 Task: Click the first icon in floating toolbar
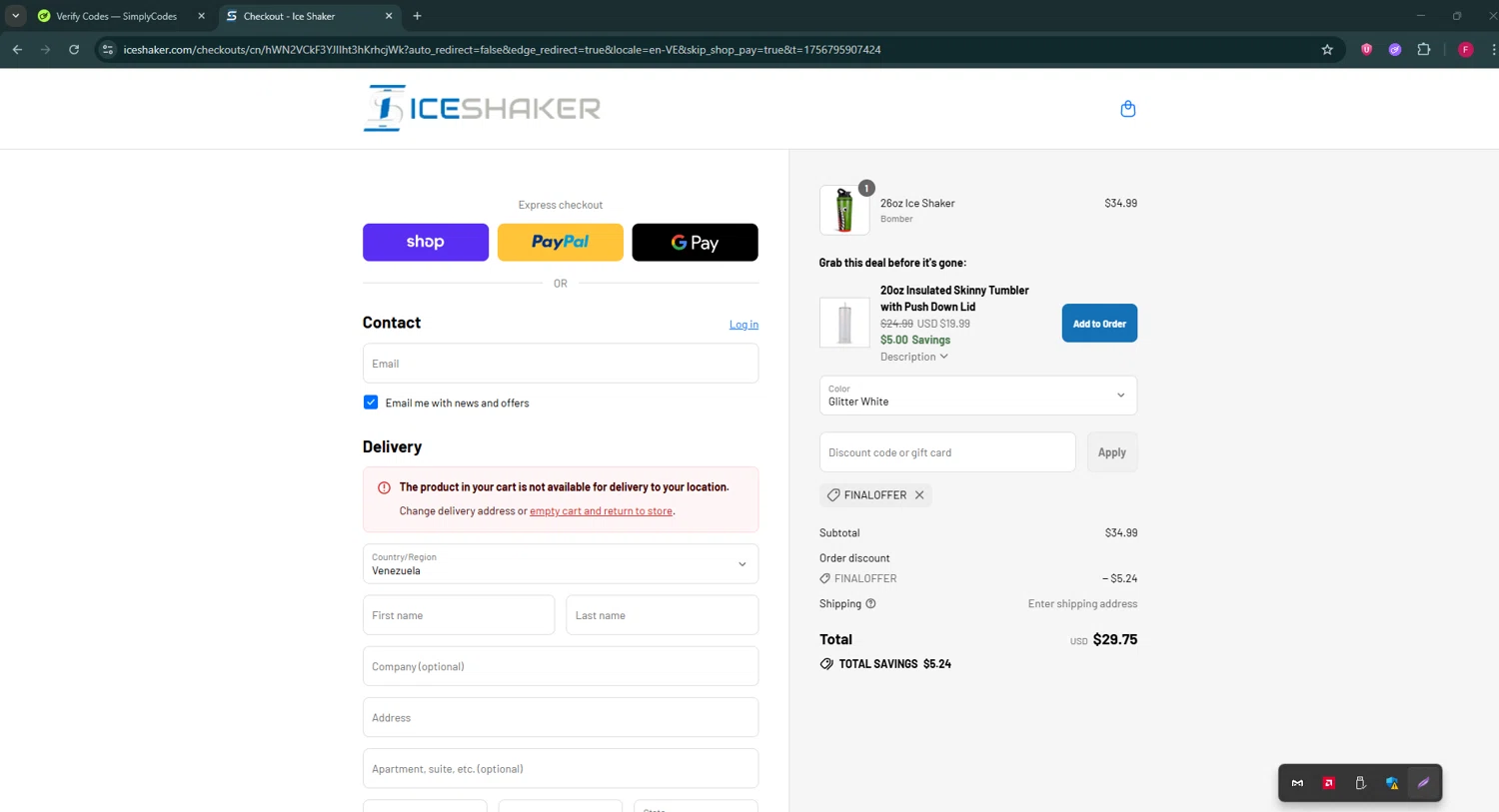point(1297,783)
